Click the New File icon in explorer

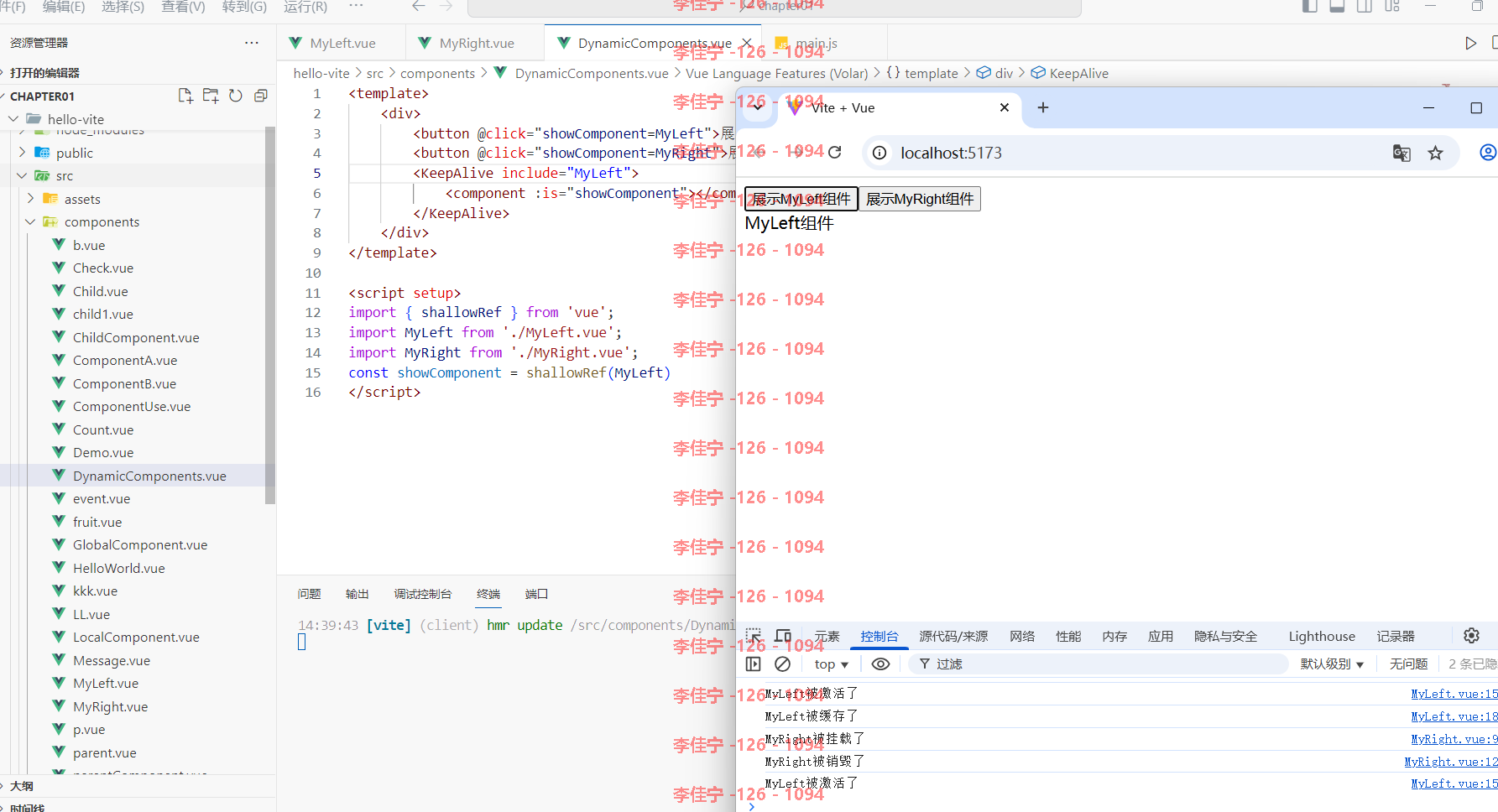click(x=185, y=96)
